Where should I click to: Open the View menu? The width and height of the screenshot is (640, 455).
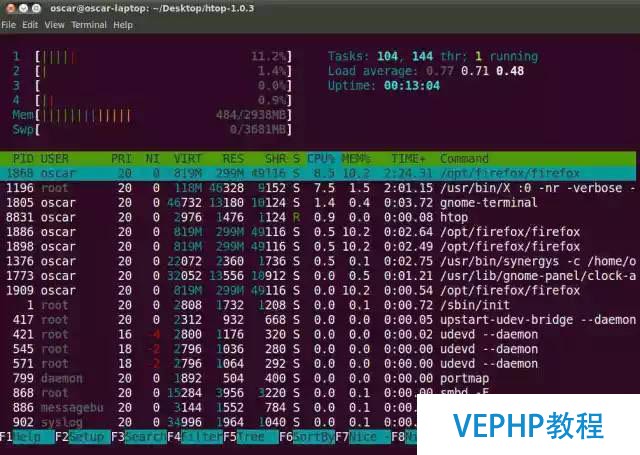tap(54, 25)
